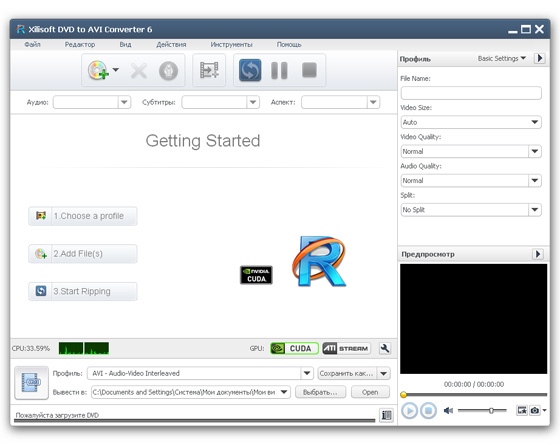The width and height of the screenshot is (560, 445).
Task: Stop conversion with the square icon
Action: (x=309, y=70)
